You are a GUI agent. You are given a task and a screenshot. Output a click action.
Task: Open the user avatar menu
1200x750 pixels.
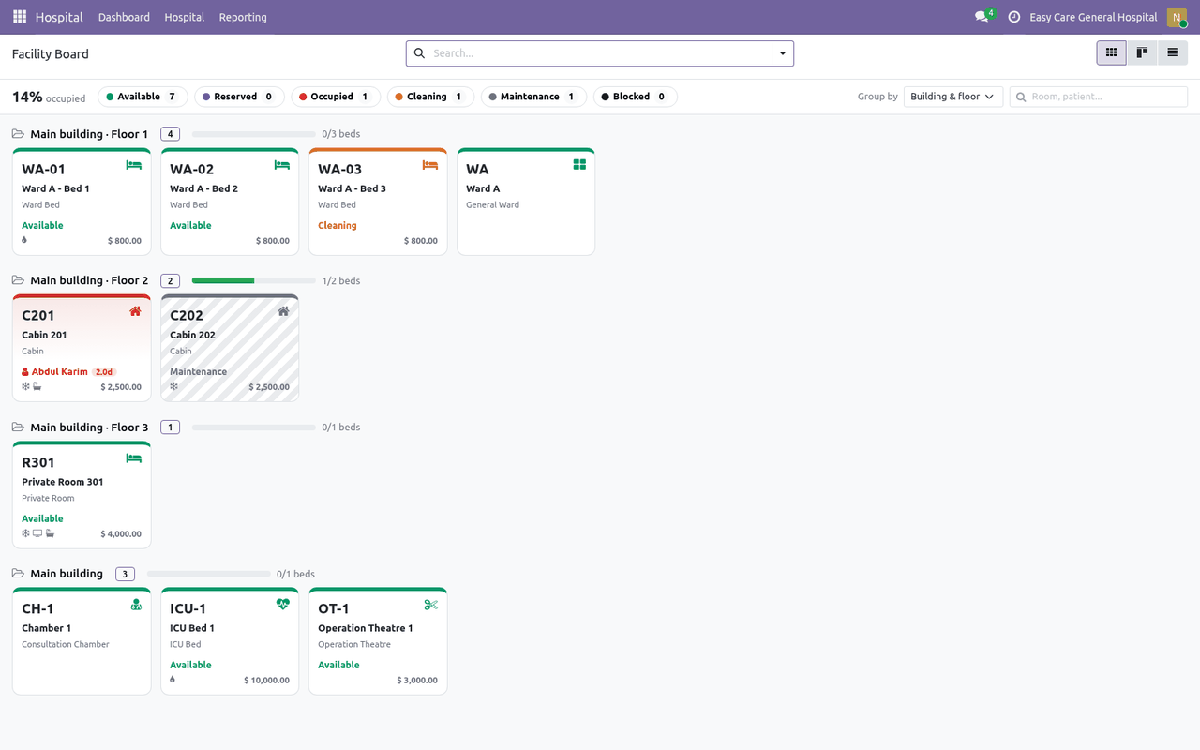1177,17
